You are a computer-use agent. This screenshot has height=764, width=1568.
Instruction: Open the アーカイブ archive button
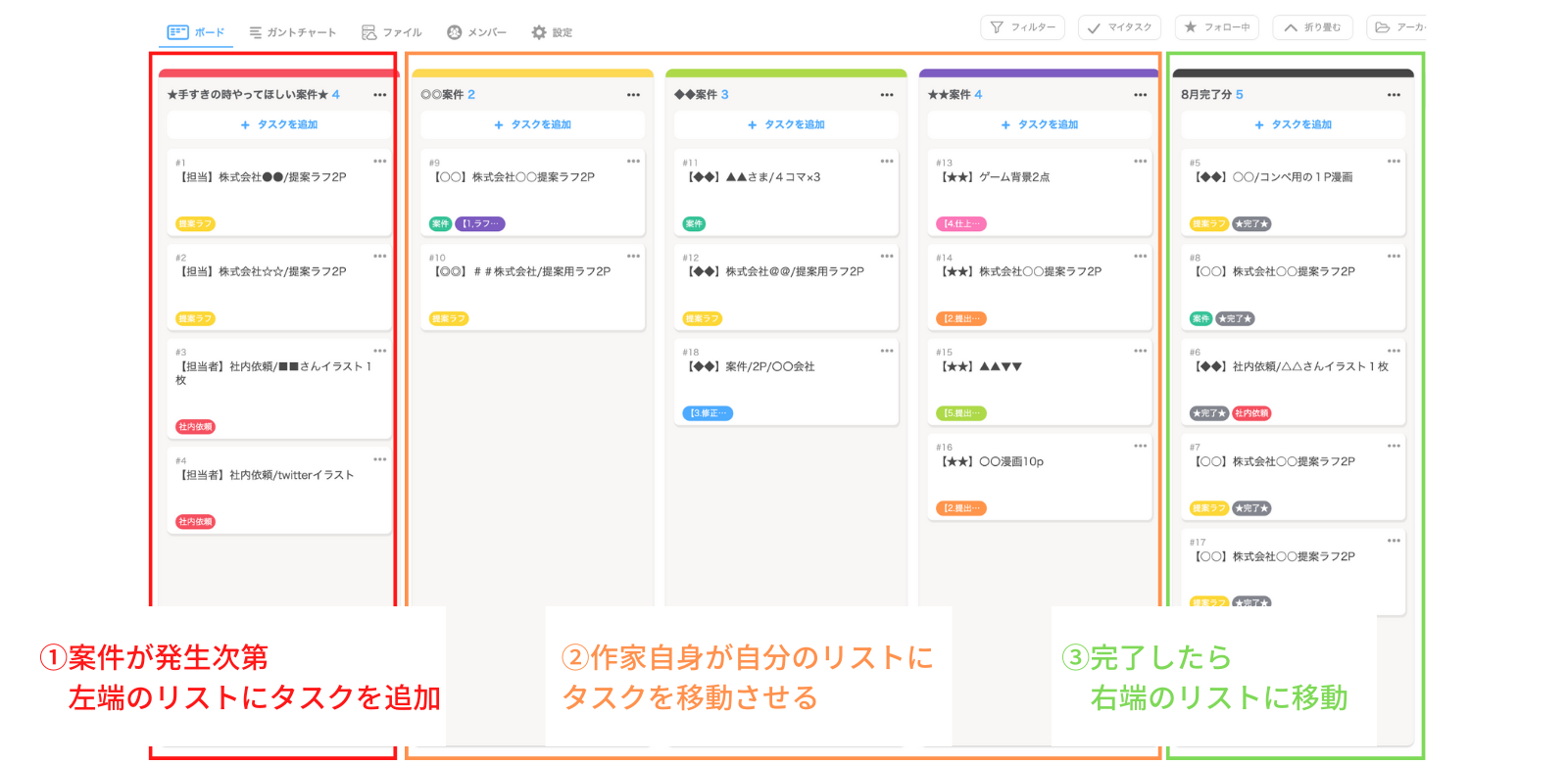point(1396,27)
